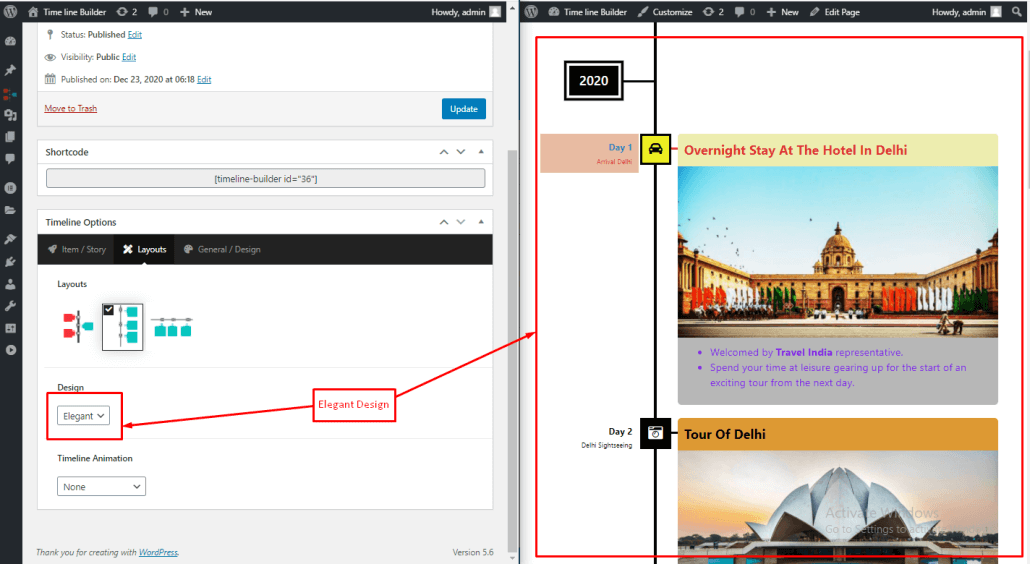The image size is (1030, 564).
Task: Open the Tools wrench icon in the sidebar
Action: 10,305
